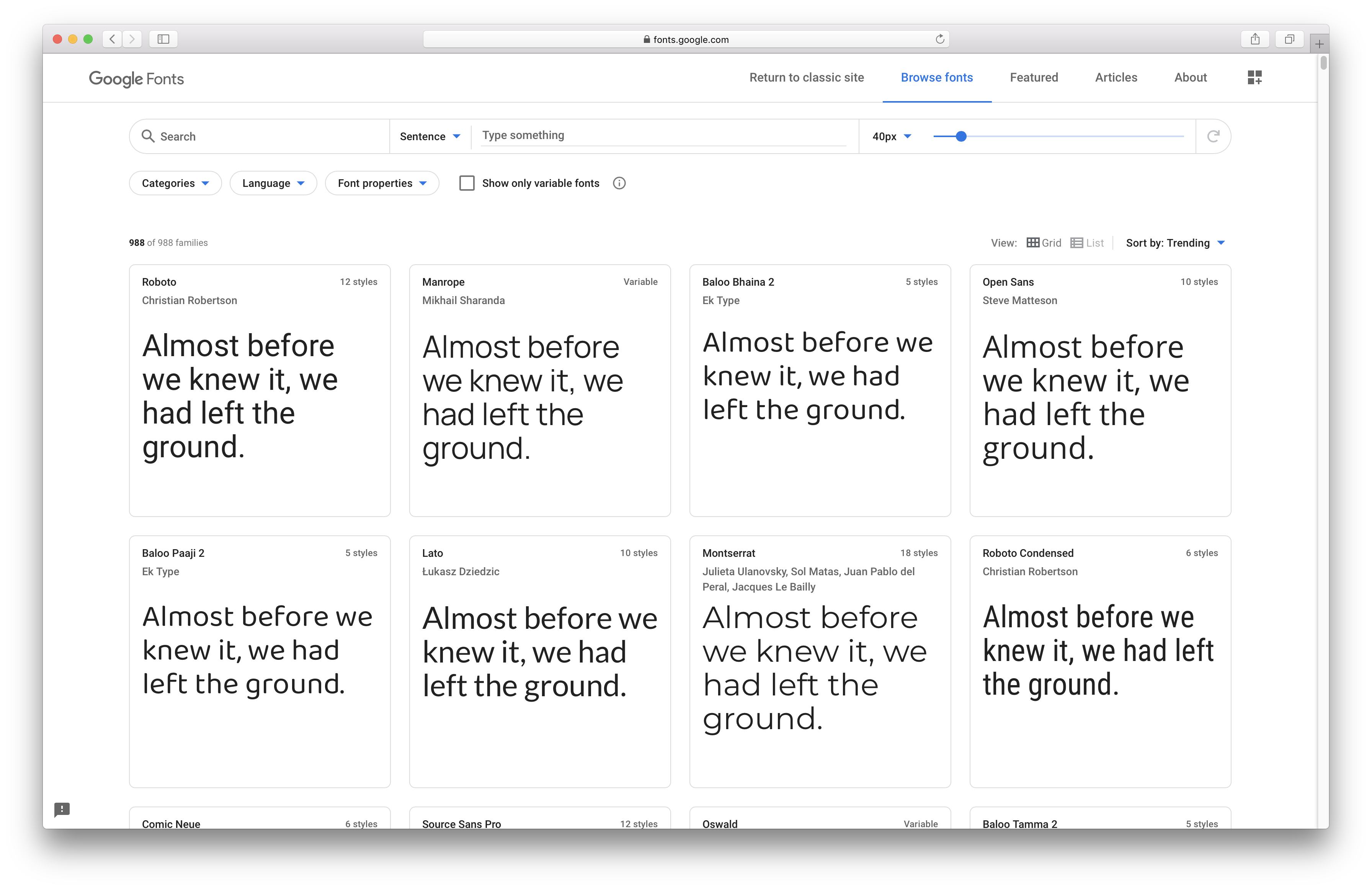The width and height of the screenshot is (1372, 890).
Task: Click Return to classic site link
Action: (x=806, y=77)
